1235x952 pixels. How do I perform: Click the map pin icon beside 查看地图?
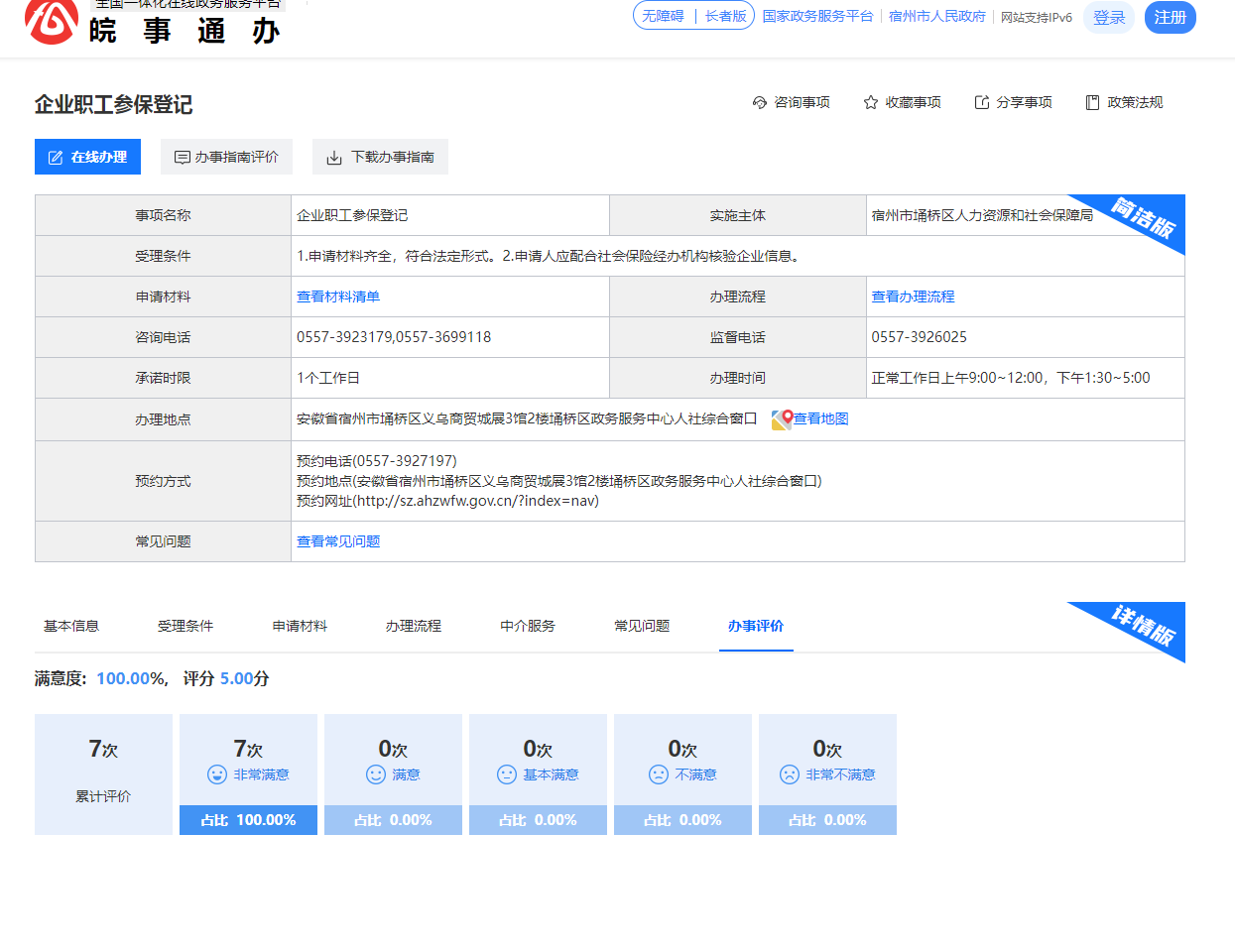click(x=782, y=419)
